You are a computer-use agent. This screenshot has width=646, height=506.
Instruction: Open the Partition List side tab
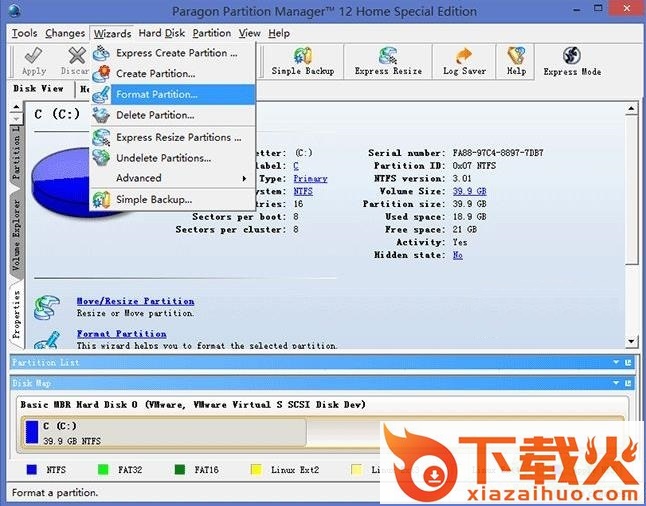pos(16,153)
